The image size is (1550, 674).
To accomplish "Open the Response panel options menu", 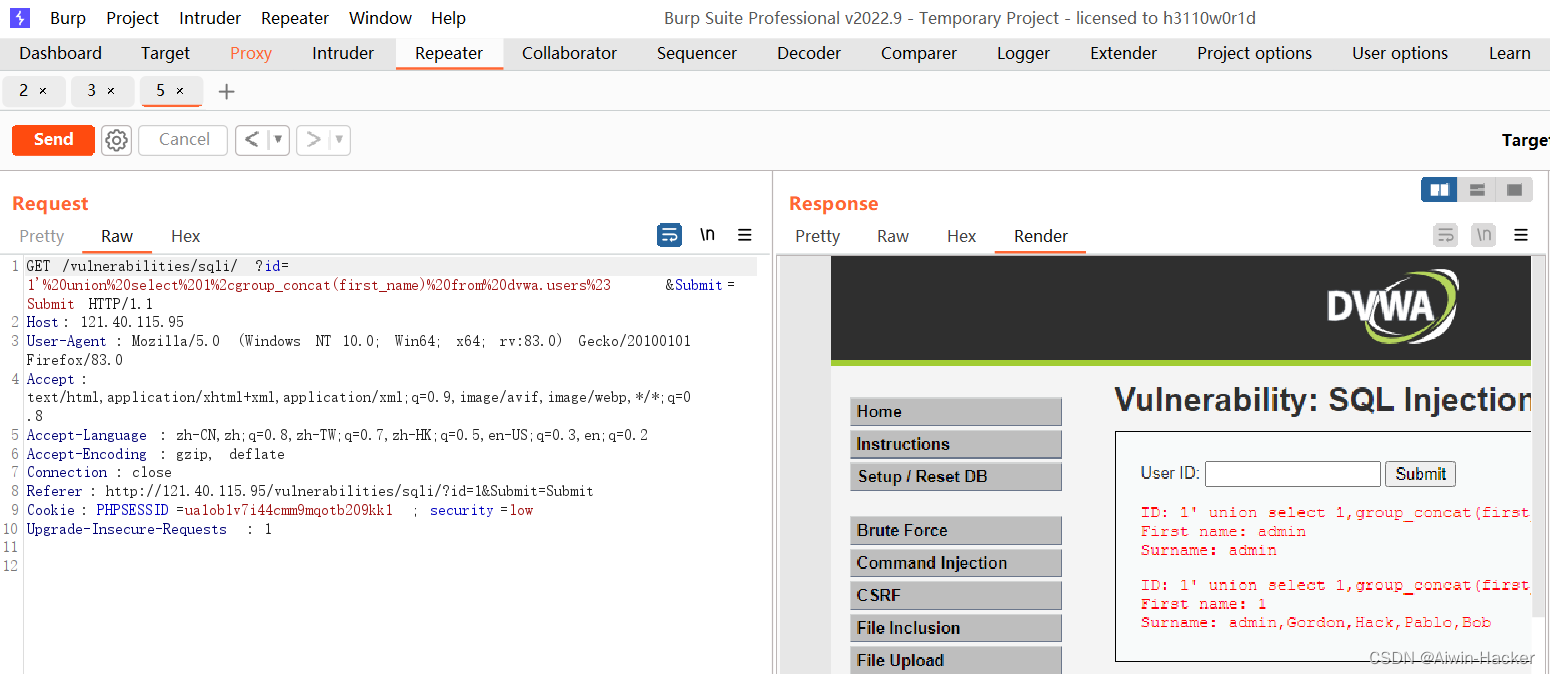I will click(x=1521, y=235).
